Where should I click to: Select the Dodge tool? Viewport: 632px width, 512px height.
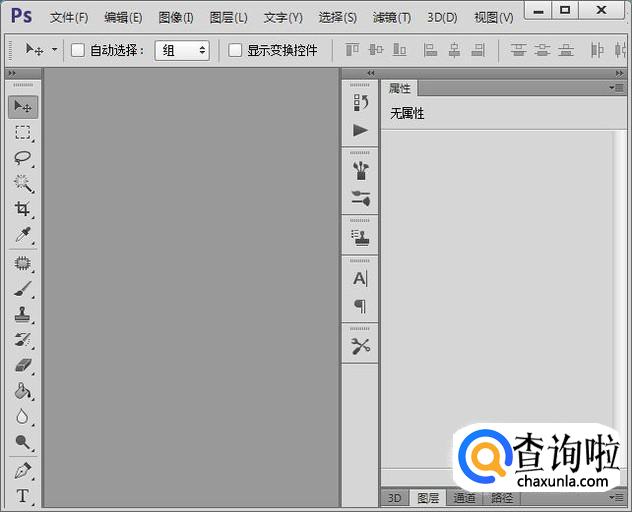click(x=23, y=442)
